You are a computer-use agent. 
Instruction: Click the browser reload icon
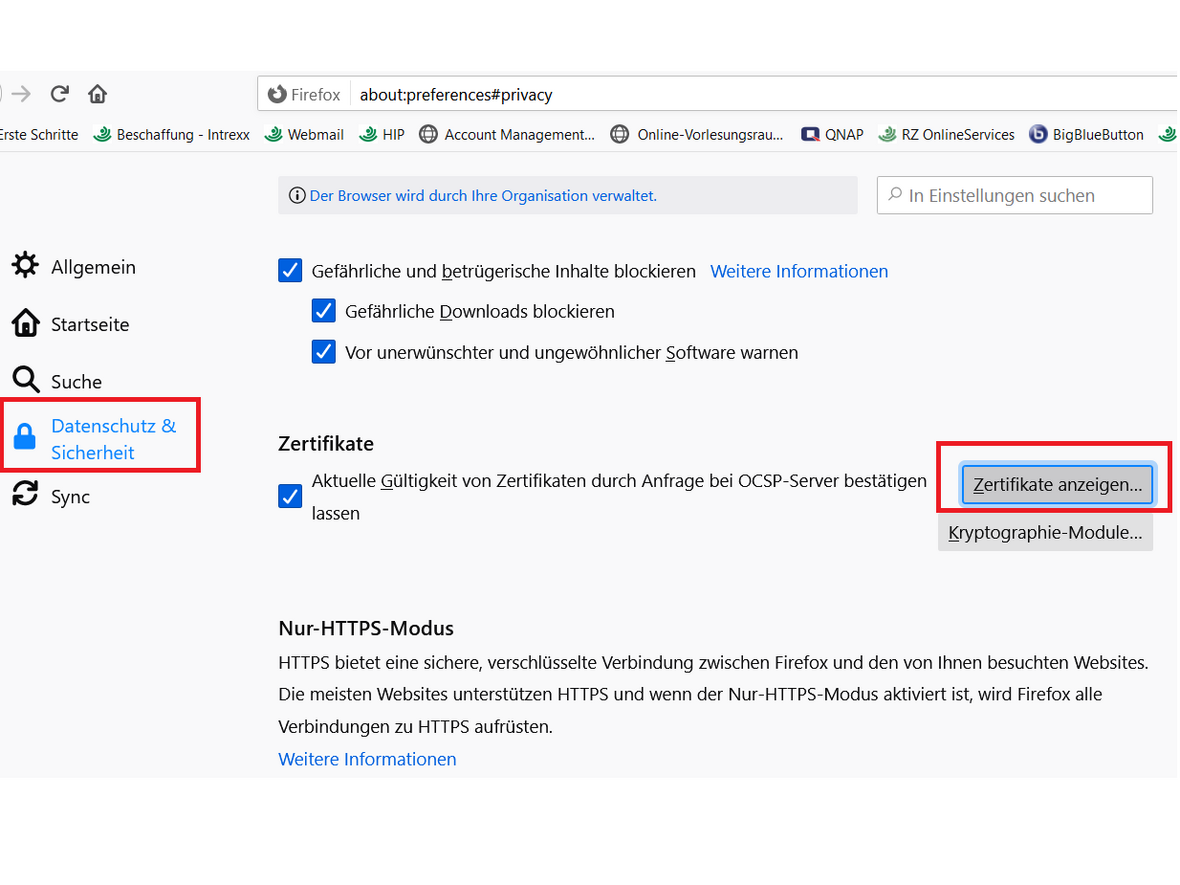[59, 94]
